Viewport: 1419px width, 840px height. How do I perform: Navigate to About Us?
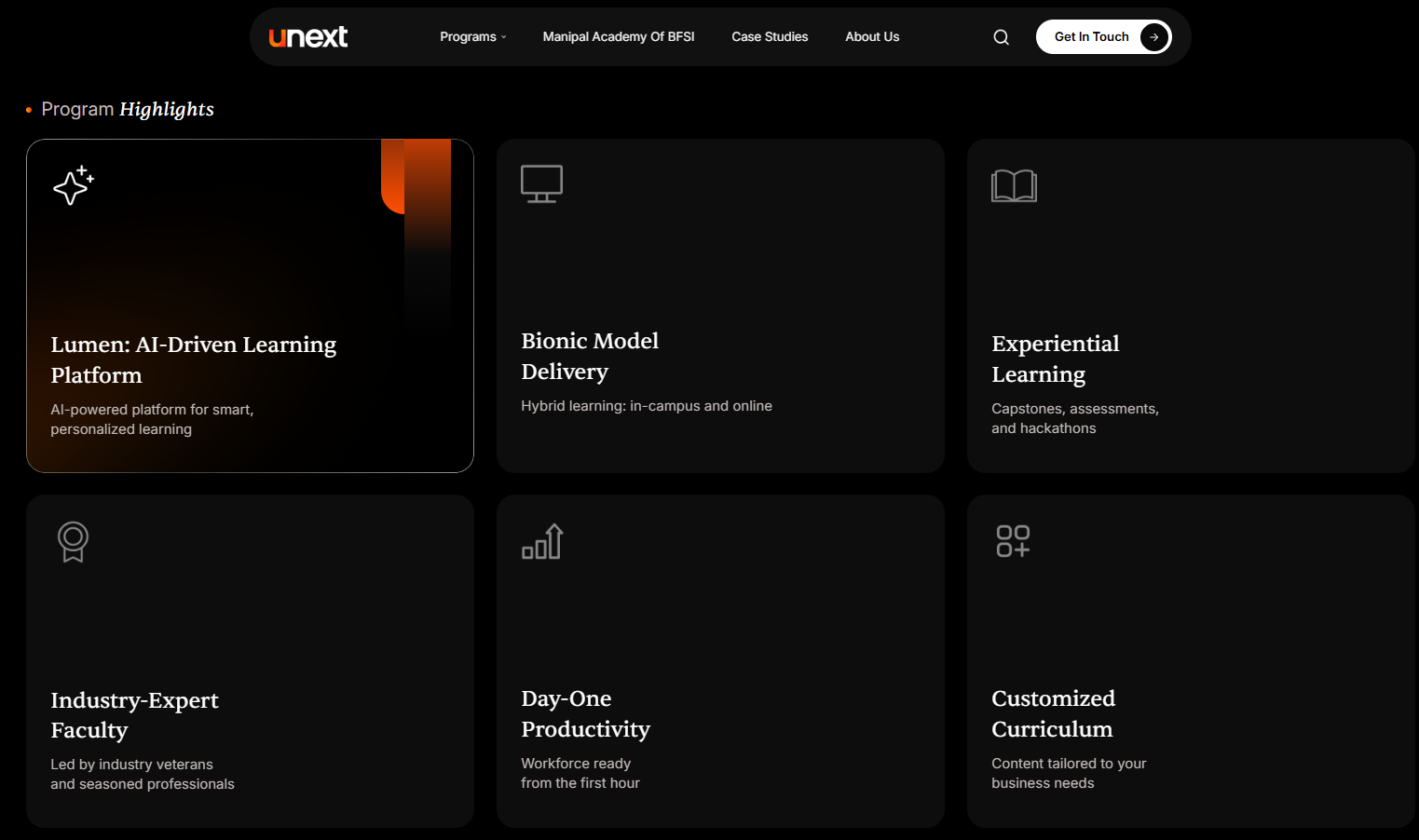872,36
